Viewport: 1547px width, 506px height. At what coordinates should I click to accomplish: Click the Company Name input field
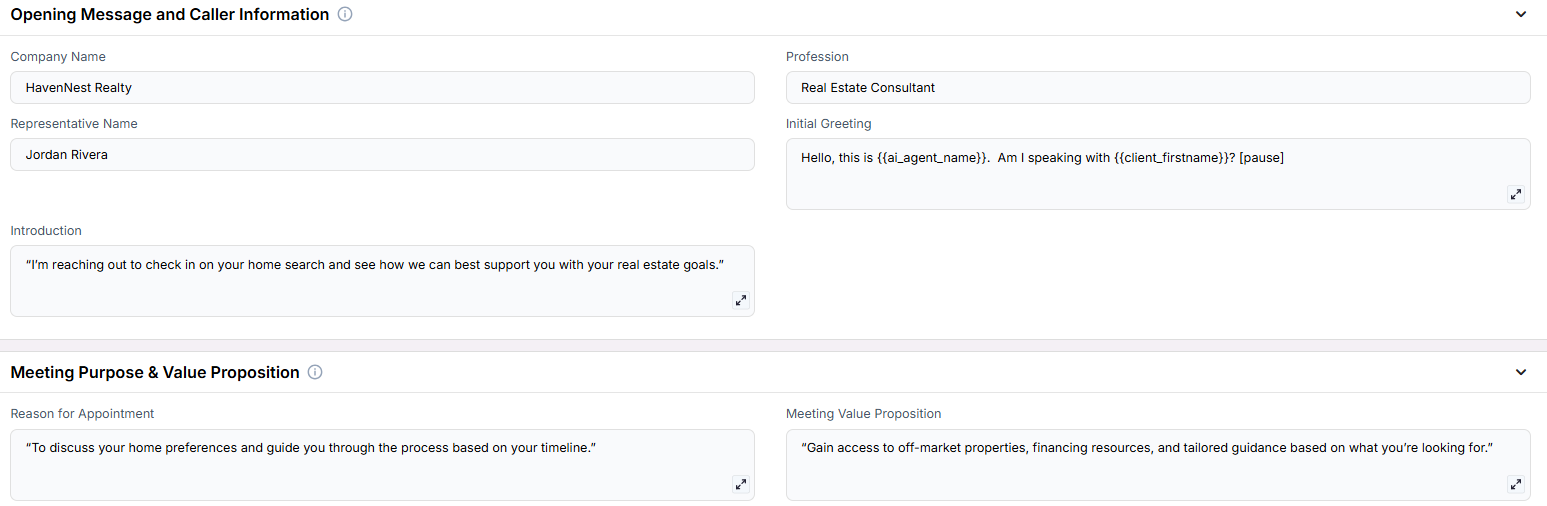click(x=382, y=87)
